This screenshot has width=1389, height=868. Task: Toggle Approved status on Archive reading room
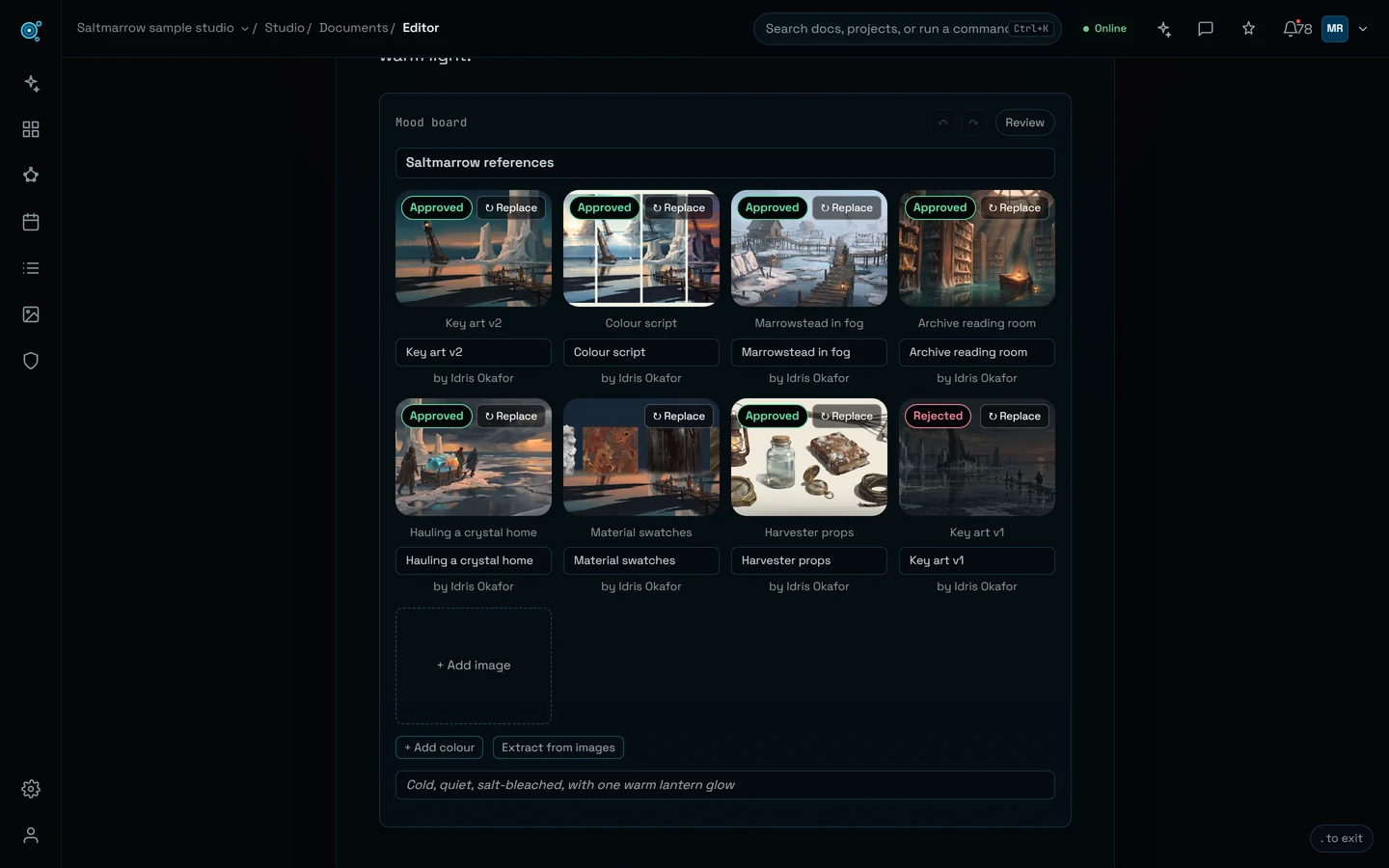tap(940, 207)
